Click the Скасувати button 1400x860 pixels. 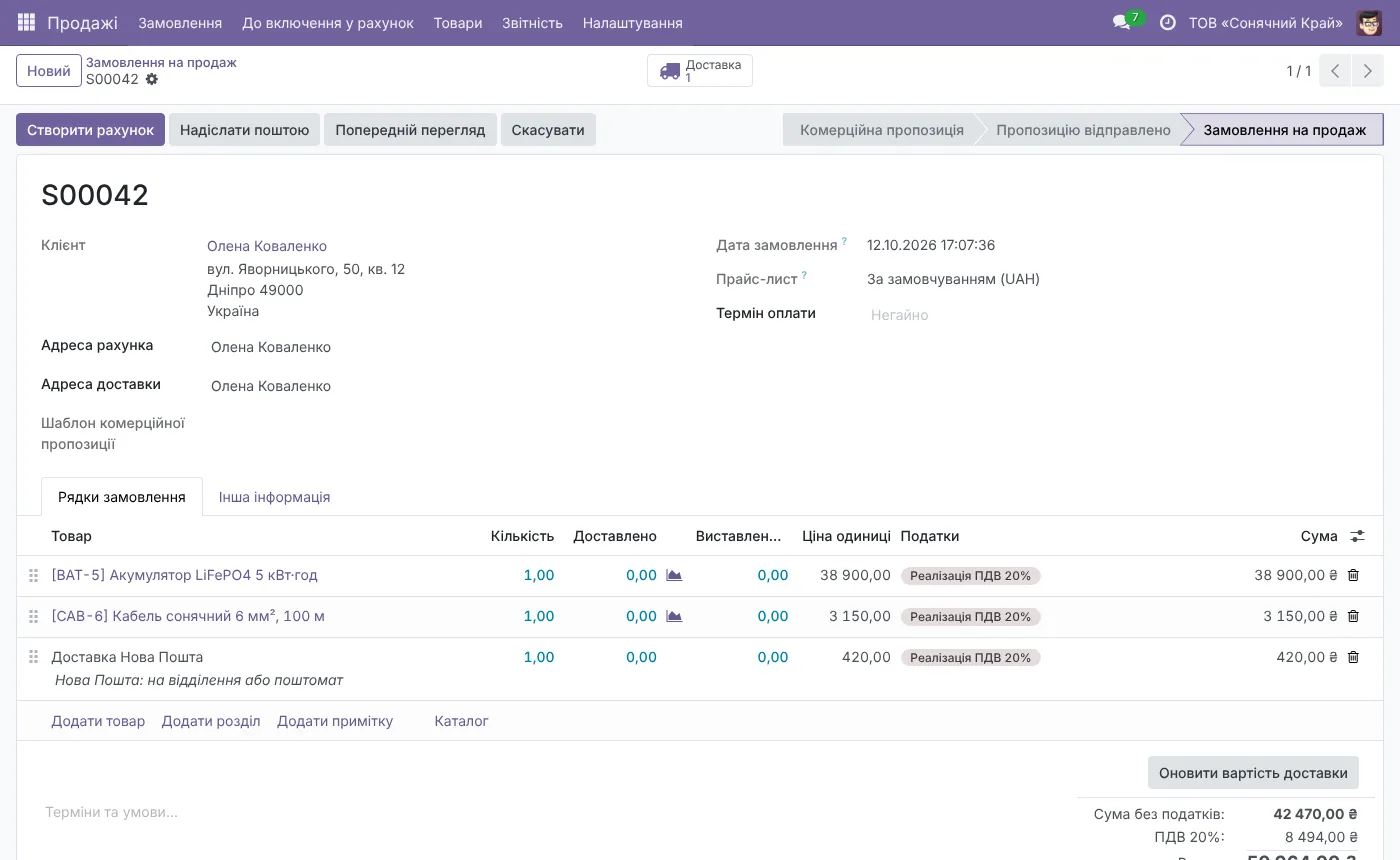point(548,130)
